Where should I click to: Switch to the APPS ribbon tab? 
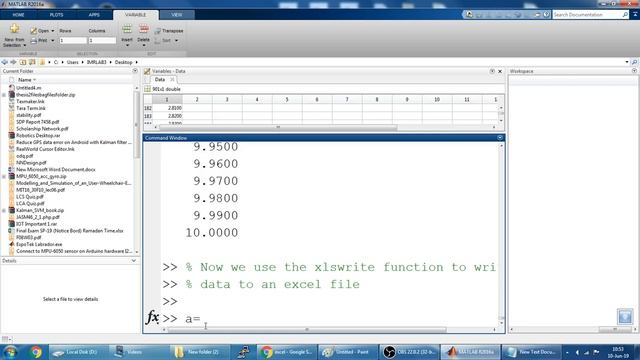tap(94, 15)
